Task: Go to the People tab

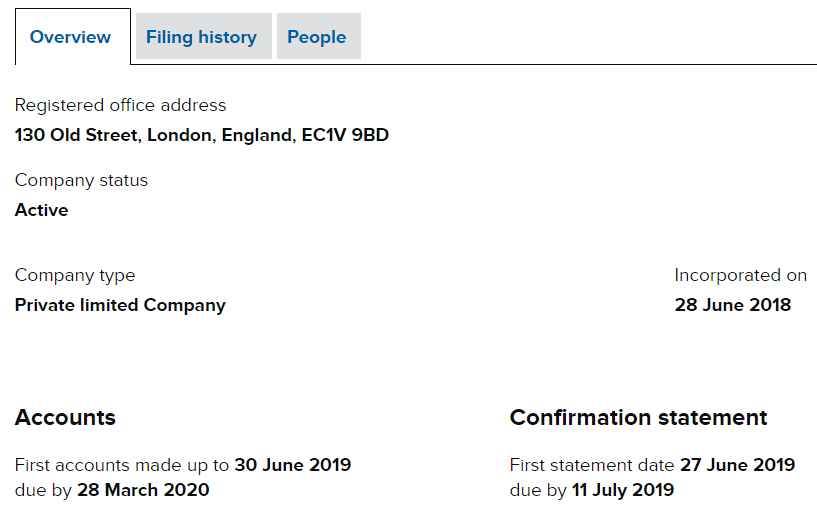Action: pyautogui.click(x=316, y=37)
